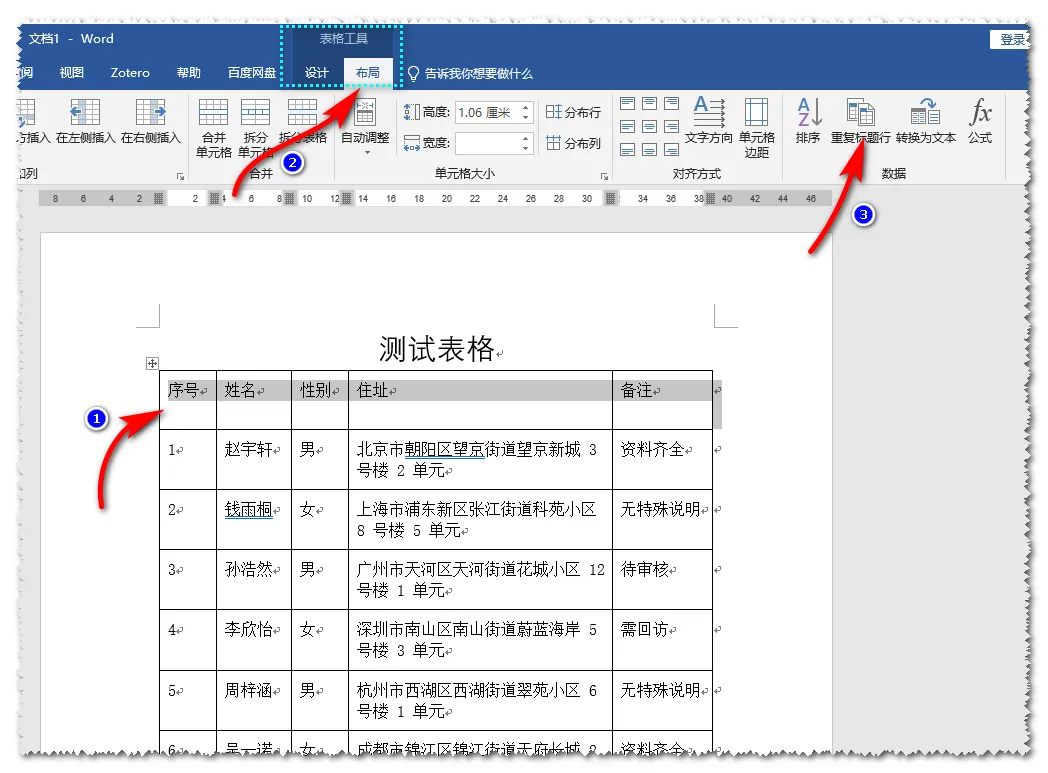The height and width of the screenshot is (773, 1048).
Task: Align cell content bottom right
Action: pos(672,149)
